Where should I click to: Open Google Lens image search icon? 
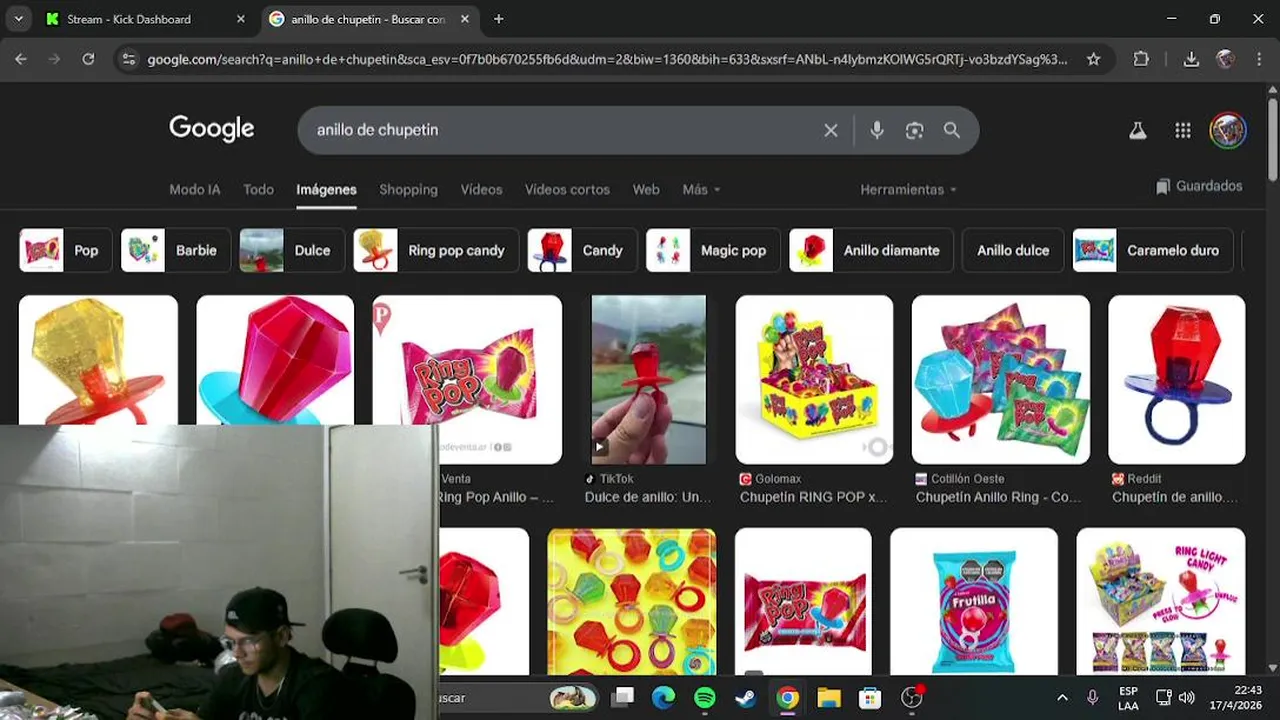pos(914,130)
